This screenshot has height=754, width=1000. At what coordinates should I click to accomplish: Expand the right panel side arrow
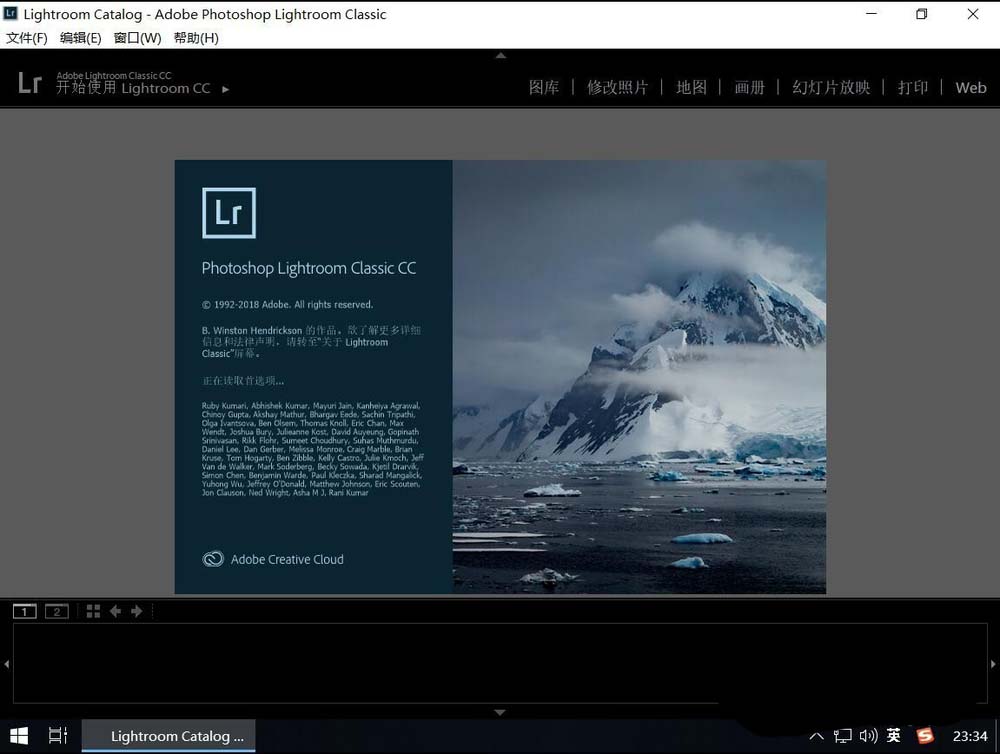coord(993,664)
